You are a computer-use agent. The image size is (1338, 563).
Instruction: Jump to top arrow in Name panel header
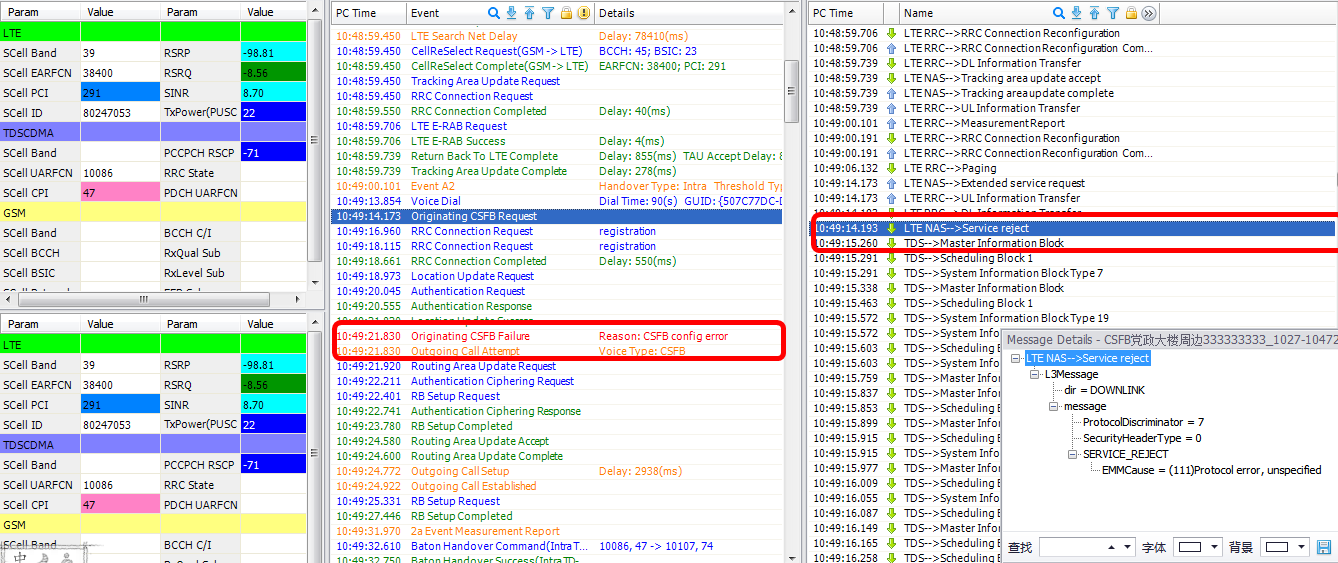click(x=1096, y=13)
